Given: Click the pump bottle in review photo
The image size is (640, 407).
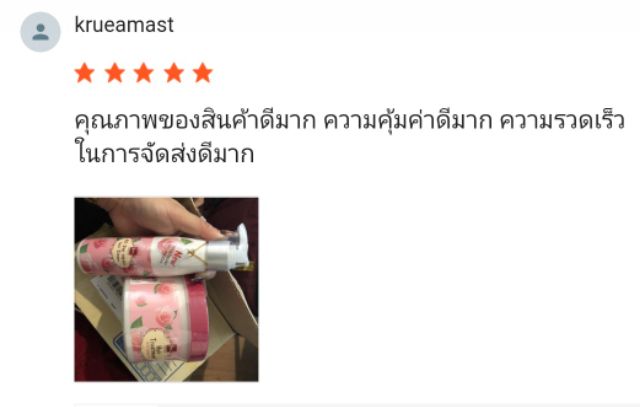Looking at the screenshot, I should pos(159,256).
